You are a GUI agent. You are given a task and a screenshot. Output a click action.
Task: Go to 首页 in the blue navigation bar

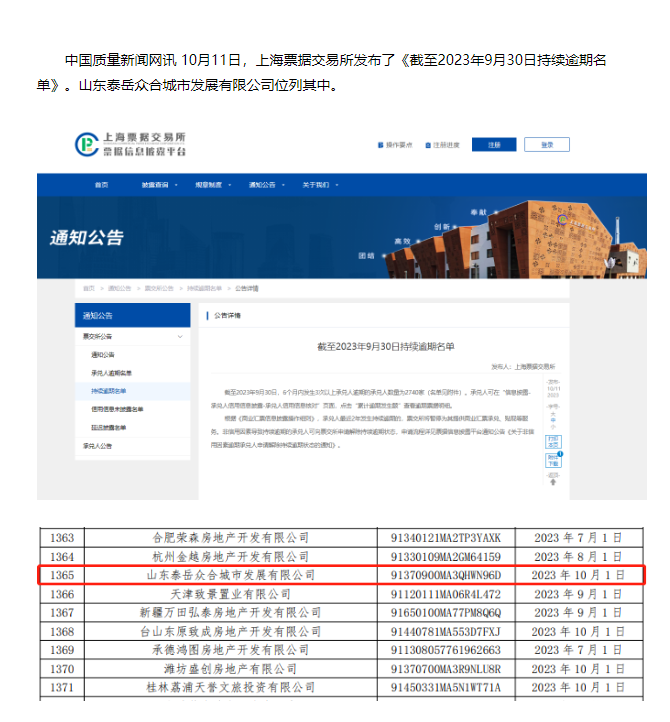101,185
